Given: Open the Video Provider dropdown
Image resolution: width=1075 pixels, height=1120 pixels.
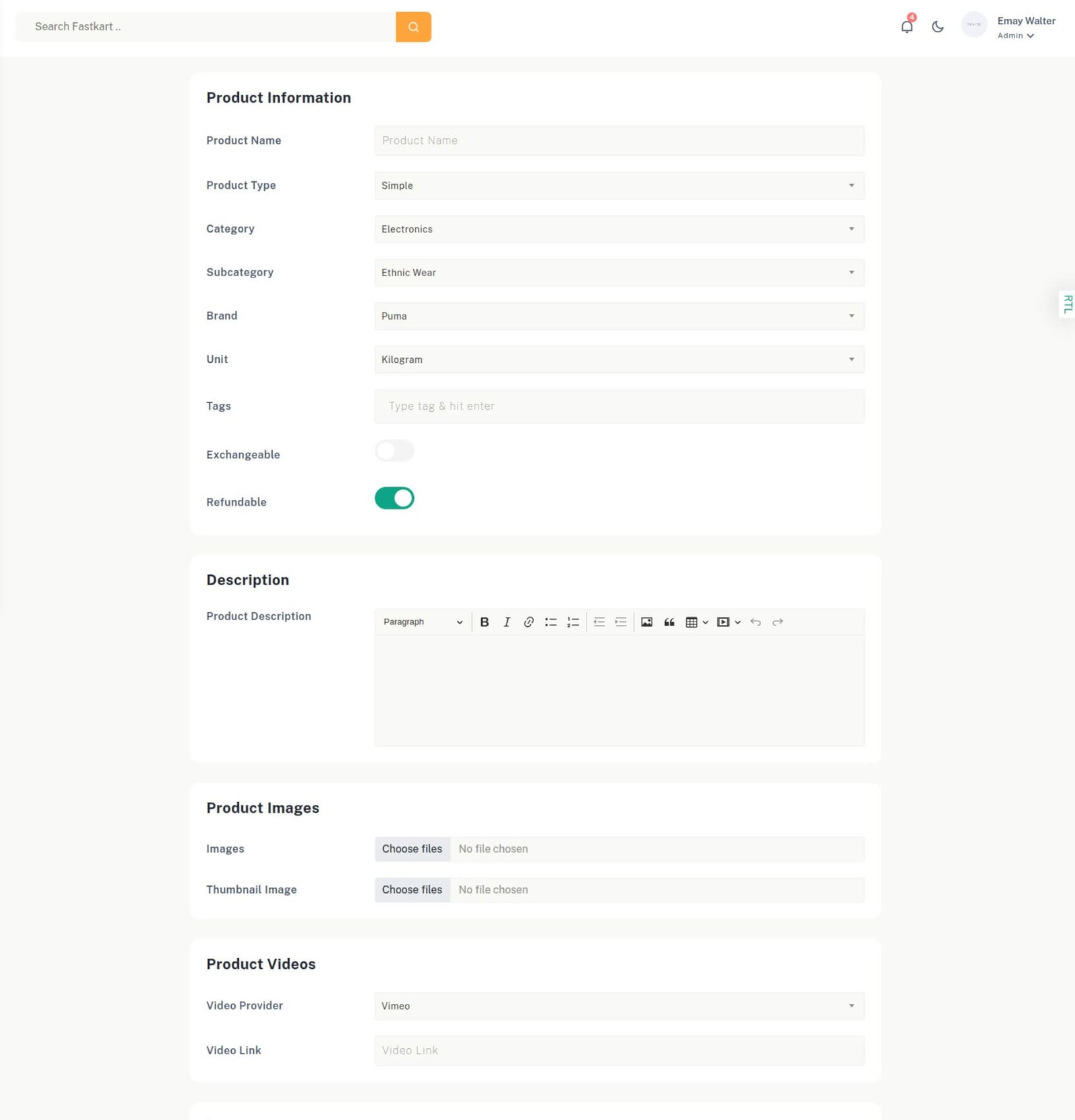Looking at the screenshot, I should [x=619, y=1006].
